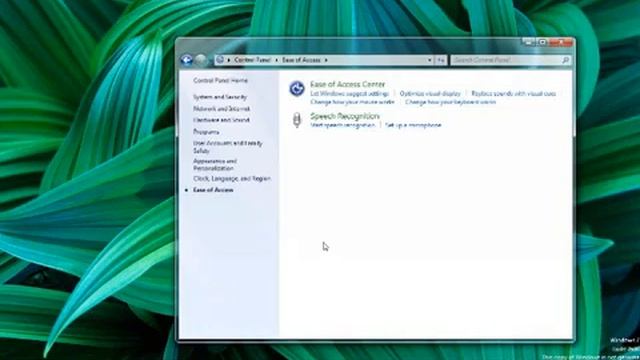
Task: Open the Speech Recognition microphone icon
Action: point(297,120)
